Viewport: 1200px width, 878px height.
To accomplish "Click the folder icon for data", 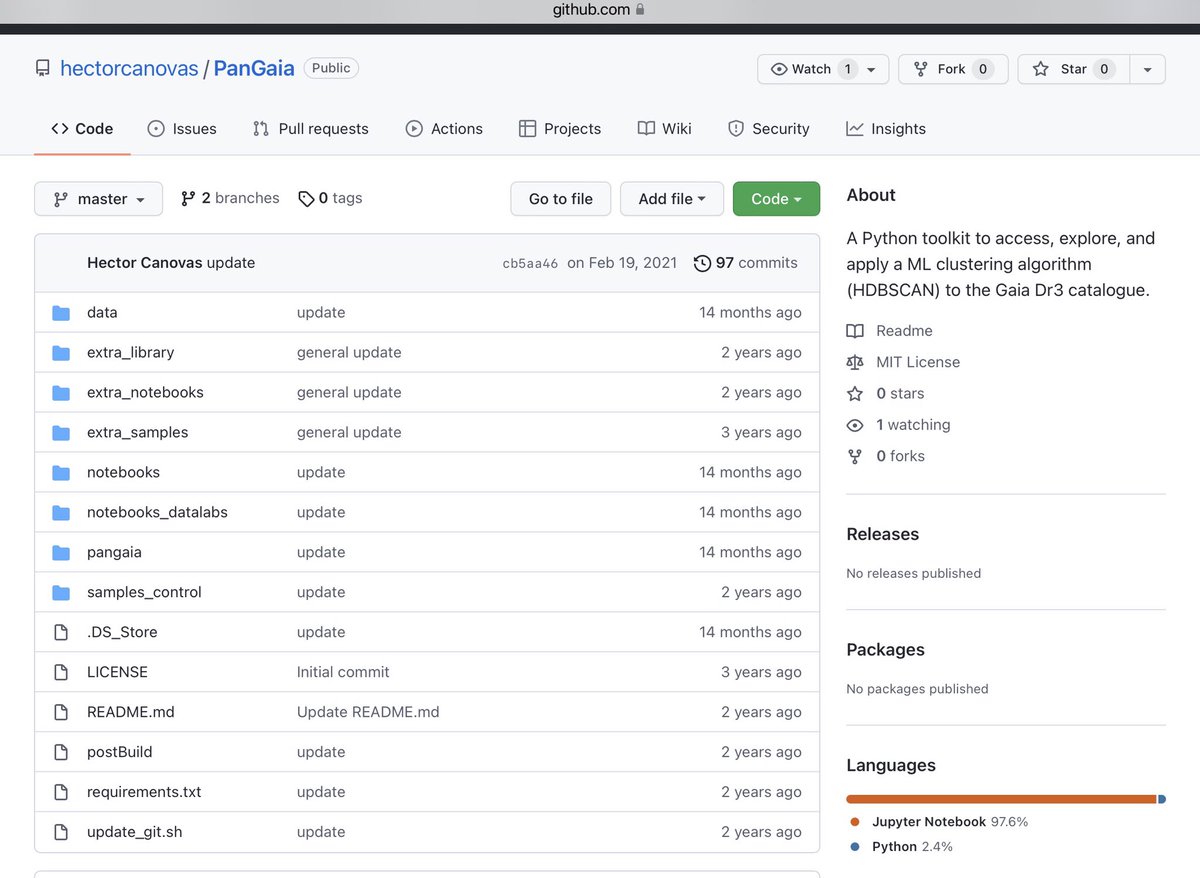I will click(61, 313).
